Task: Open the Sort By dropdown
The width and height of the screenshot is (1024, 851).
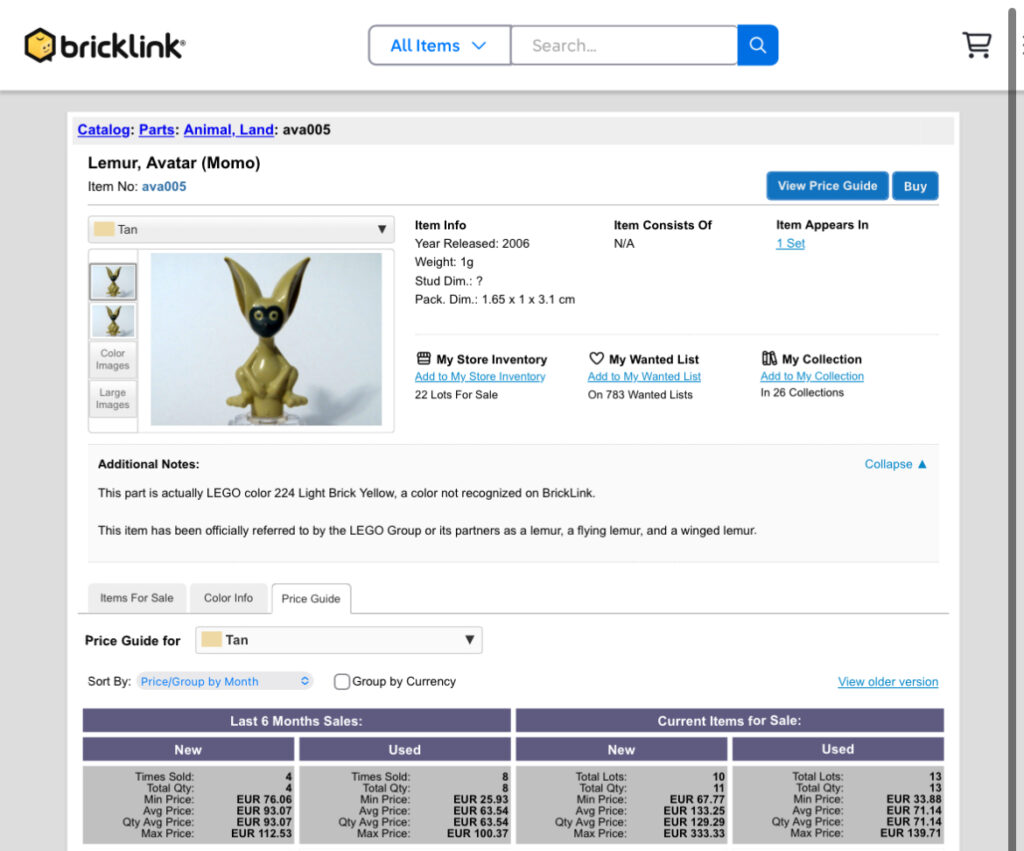Action: (x=225, y=682)
